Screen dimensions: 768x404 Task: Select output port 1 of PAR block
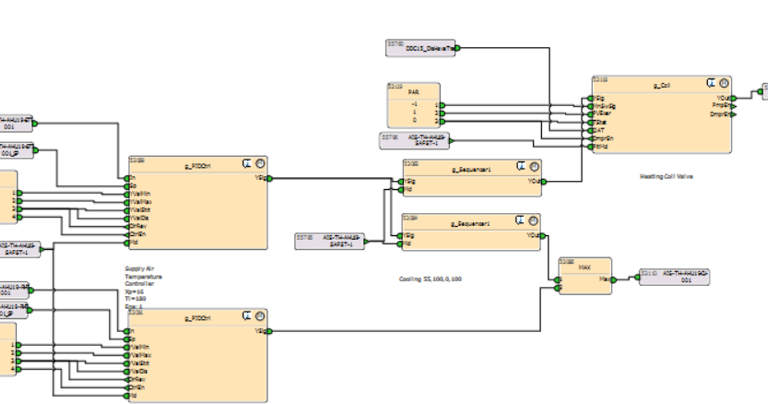coord(442,105)
